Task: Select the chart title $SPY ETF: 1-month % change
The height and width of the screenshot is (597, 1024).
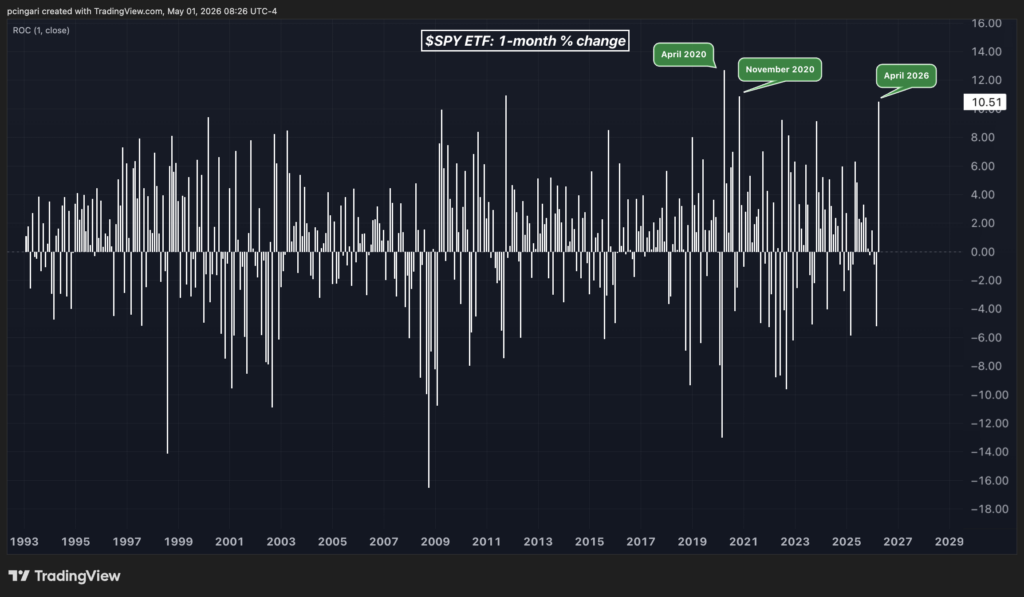Action: pyautogui.click(x=525, y=40)
